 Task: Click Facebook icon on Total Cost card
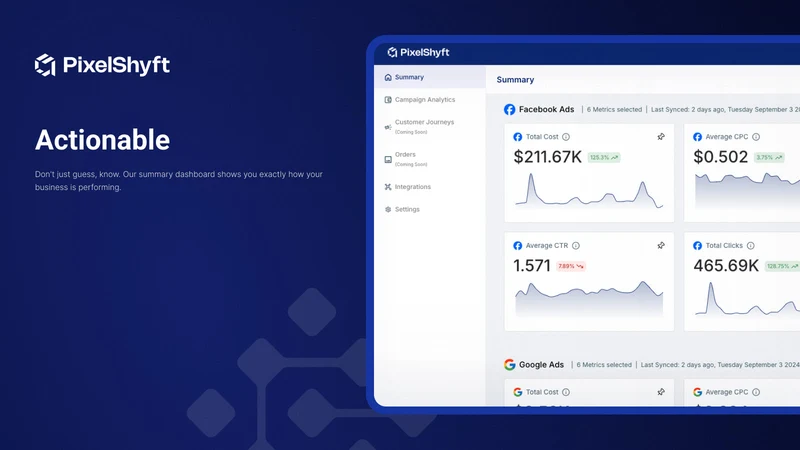(x=517, y=137)
